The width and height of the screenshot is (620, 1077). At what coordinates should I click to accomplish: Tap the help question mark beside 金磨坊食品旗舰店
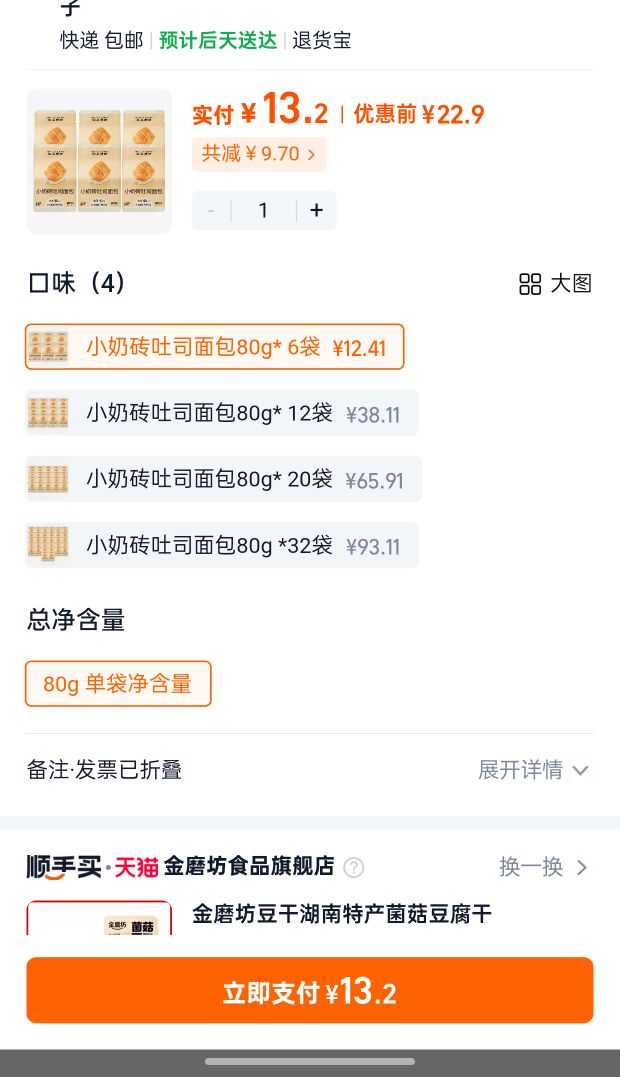pos(354,868)
